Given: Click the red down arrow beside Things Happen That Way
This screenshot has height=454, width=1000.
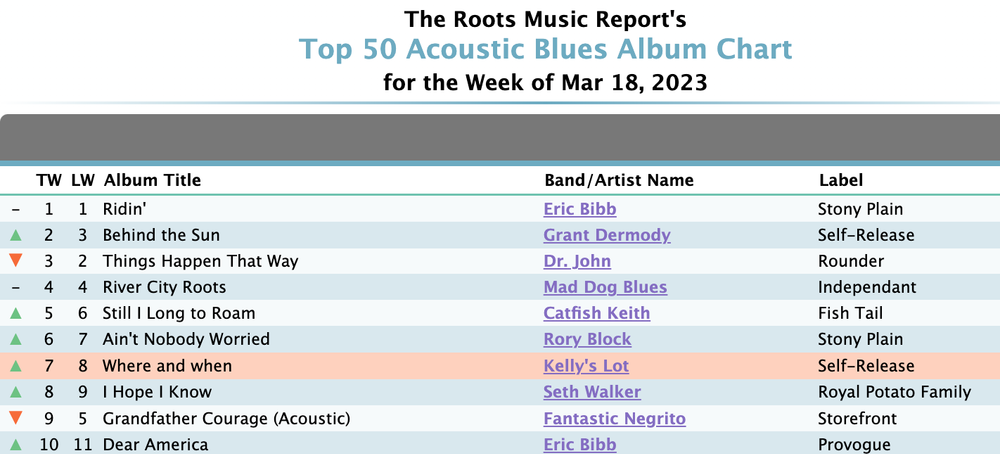Looking at the screenshot, I should (x=16, y=261).
